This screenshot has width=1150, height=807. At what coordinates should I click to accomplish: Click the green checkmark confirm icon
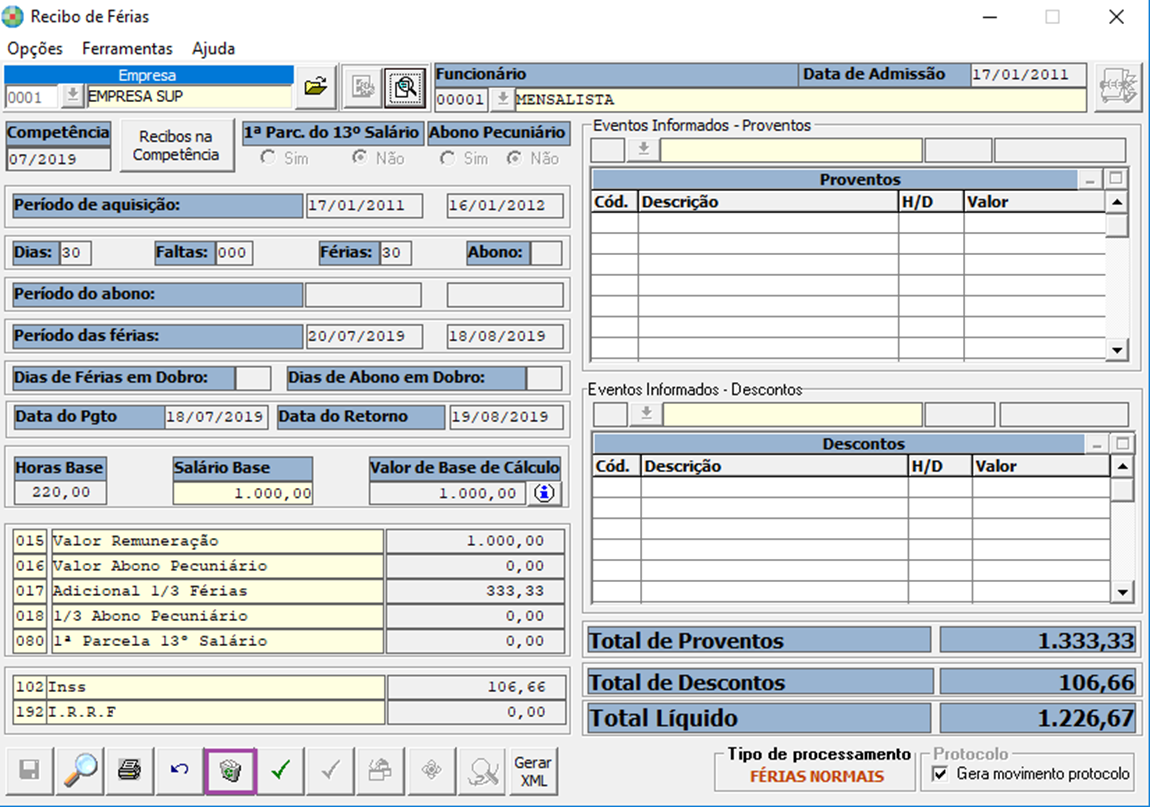(x=281, y=771)
